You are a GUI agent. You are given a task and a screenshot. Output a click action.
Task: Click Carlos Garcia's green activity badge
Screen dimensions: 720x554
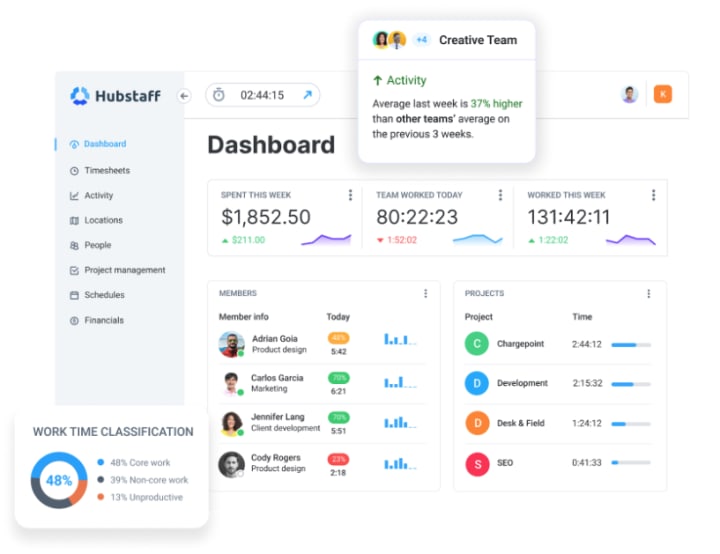[x=338, y=378]
